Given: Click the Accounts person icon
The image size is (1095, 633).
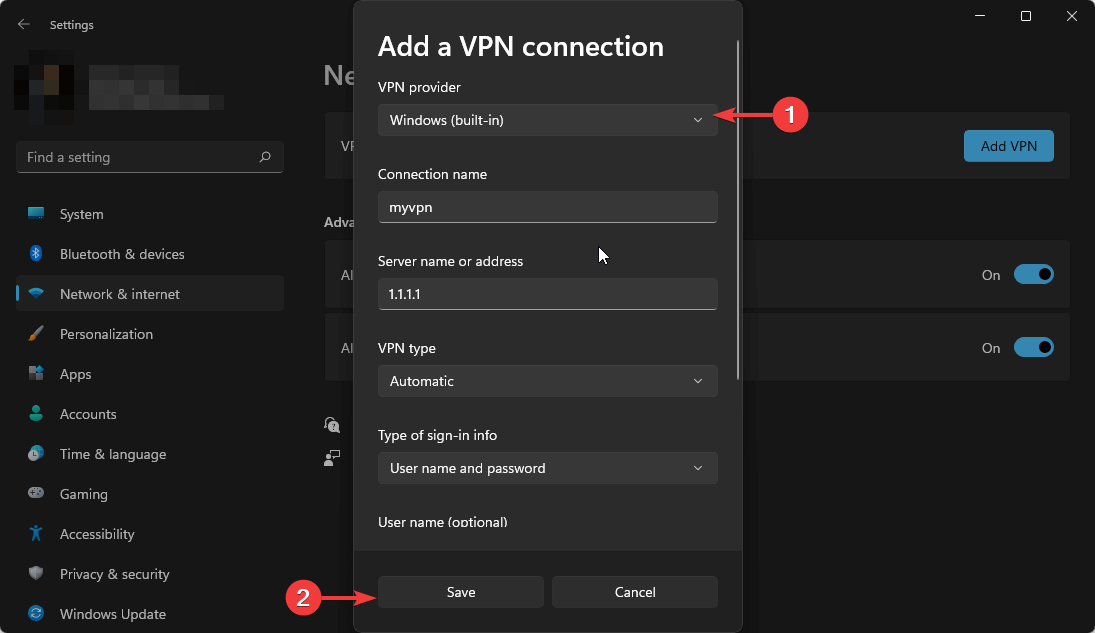Looking at the screenshot, I should 36,413.
